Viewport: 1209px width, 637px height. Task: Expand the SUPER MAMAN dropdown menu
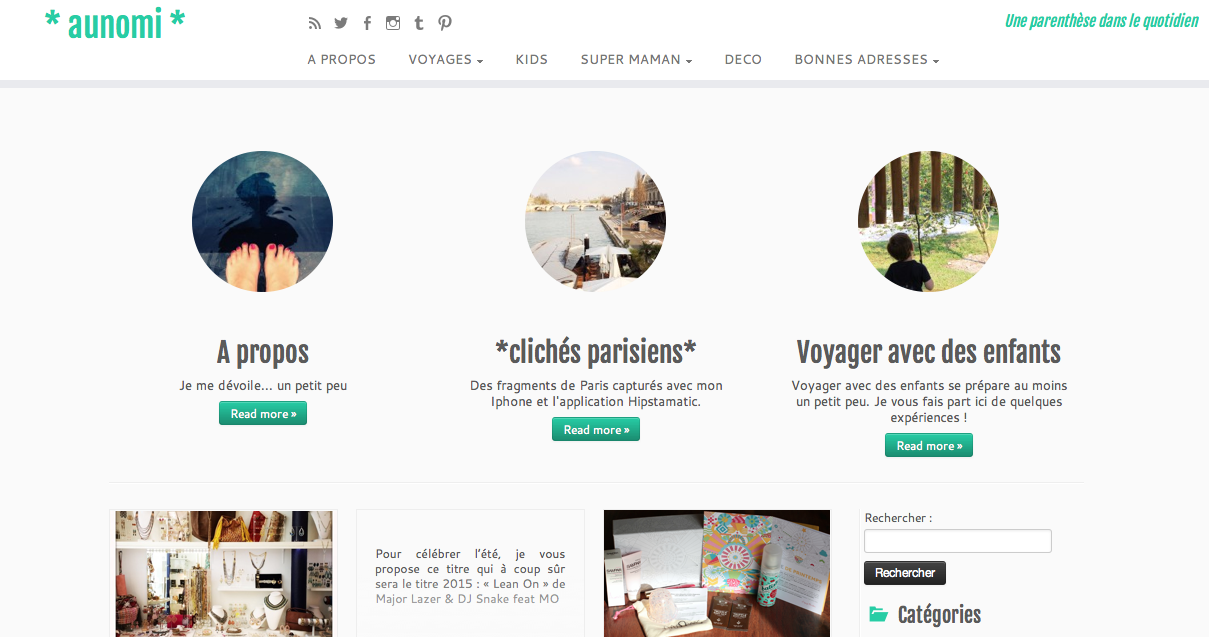point(636,60)
